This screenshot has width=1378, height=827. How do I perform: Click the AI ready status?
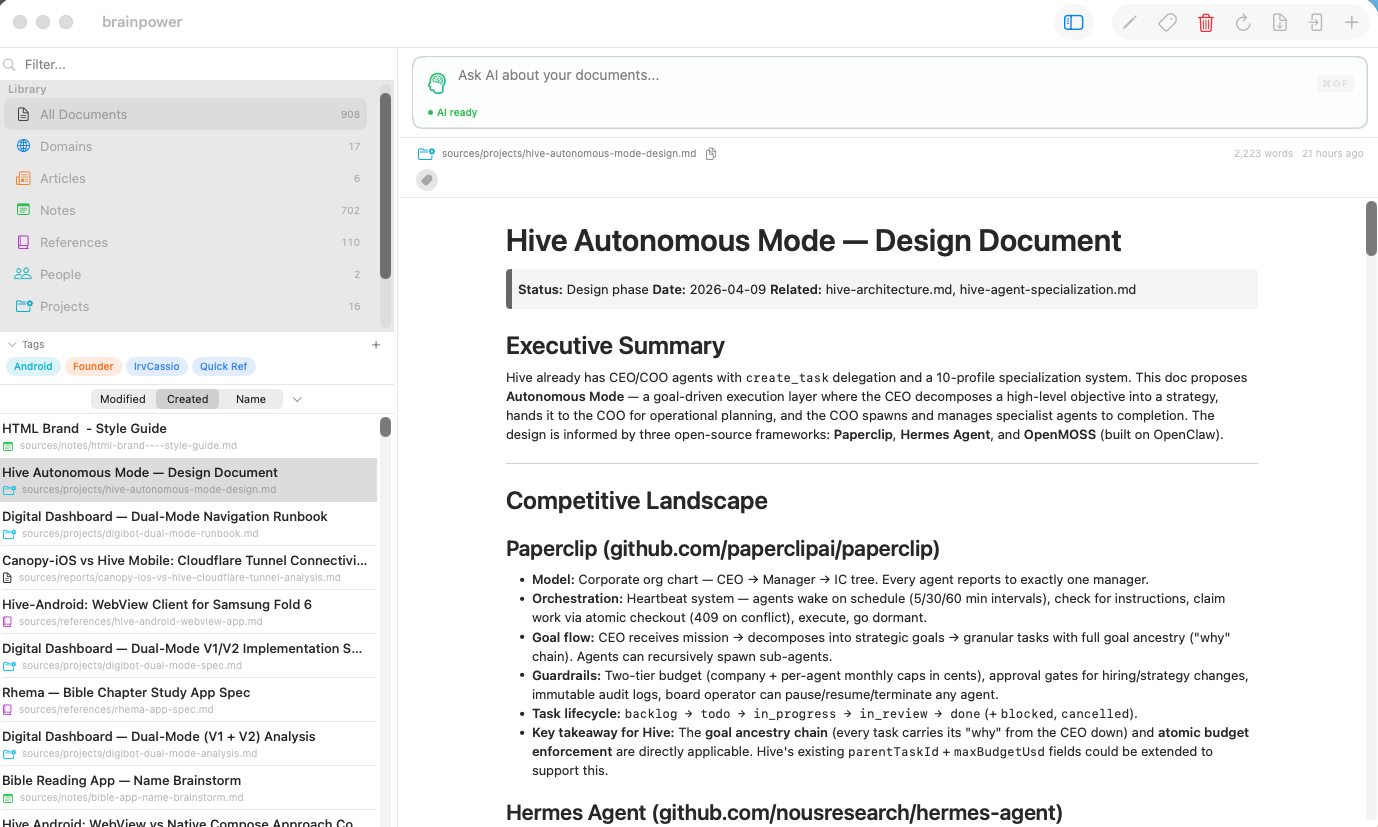(x=452, y=113)
